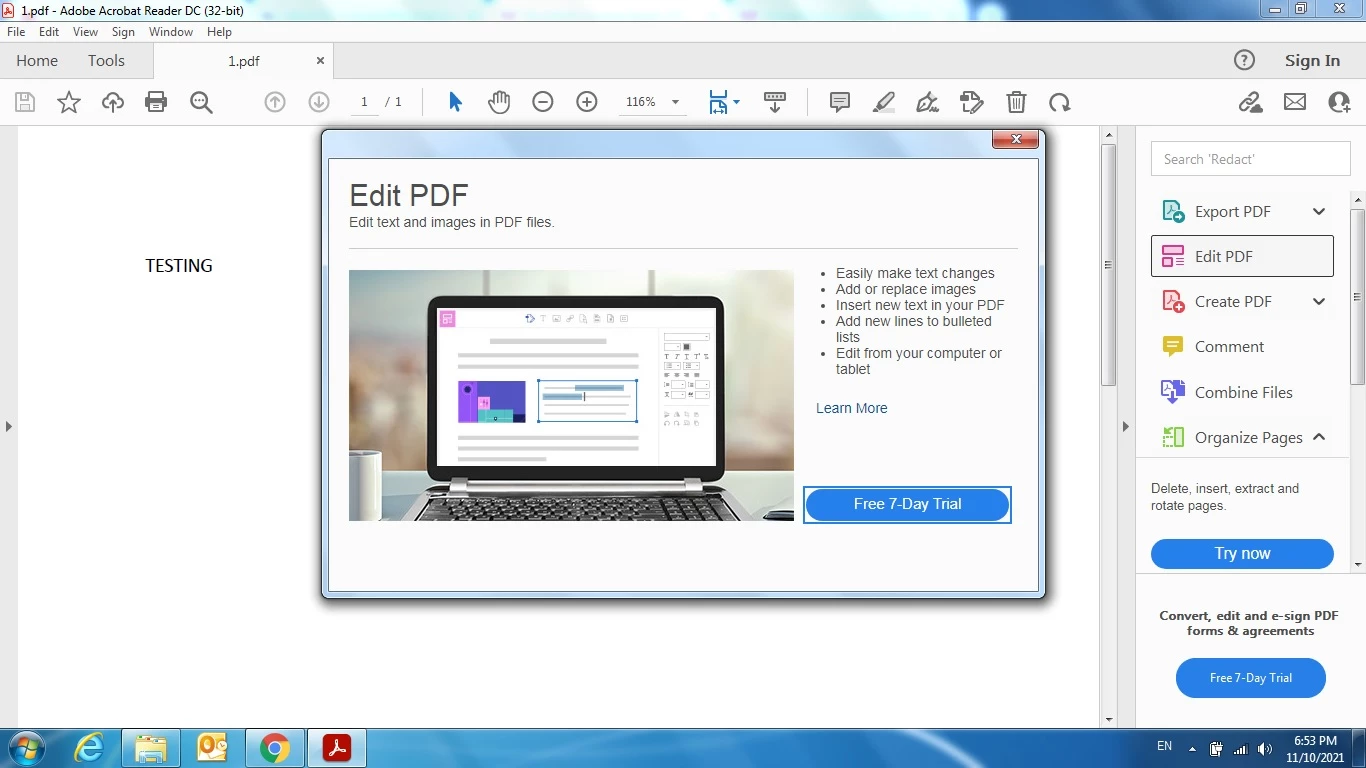1366x768 pixels.
Task: Click Sign In
Action: point(1312,60)
